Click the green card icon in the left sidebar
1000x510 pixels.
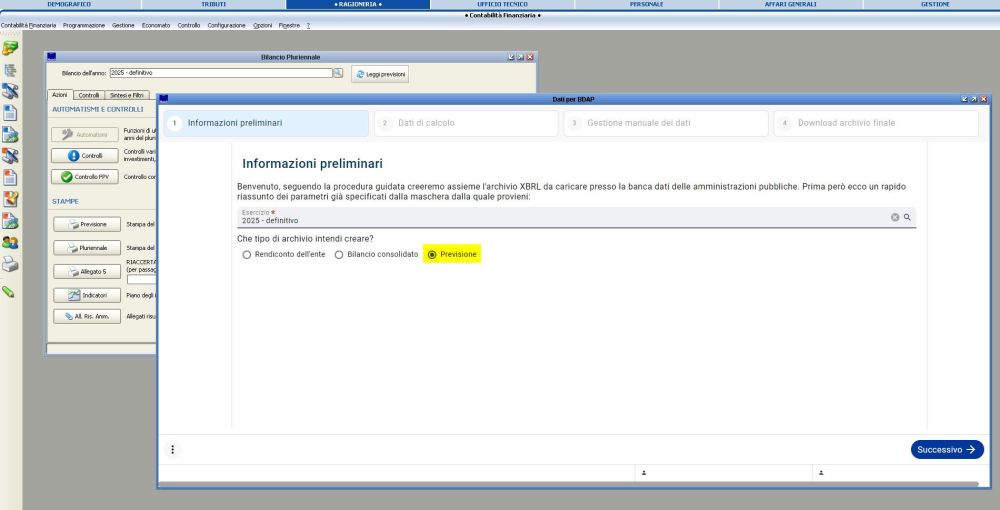point(10,48)
